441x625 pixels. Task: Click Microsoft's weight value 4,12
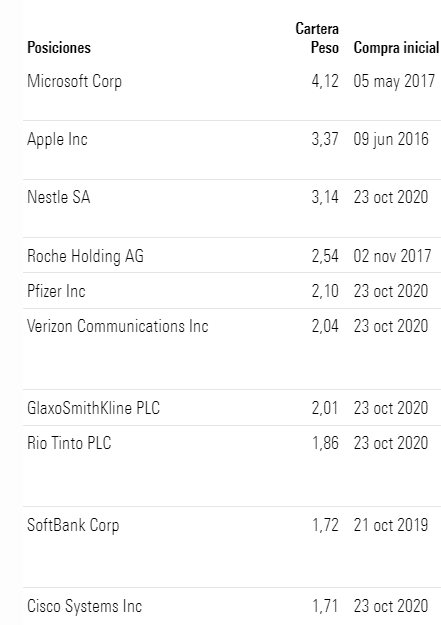pyautogui.click(x=325, y=81)
